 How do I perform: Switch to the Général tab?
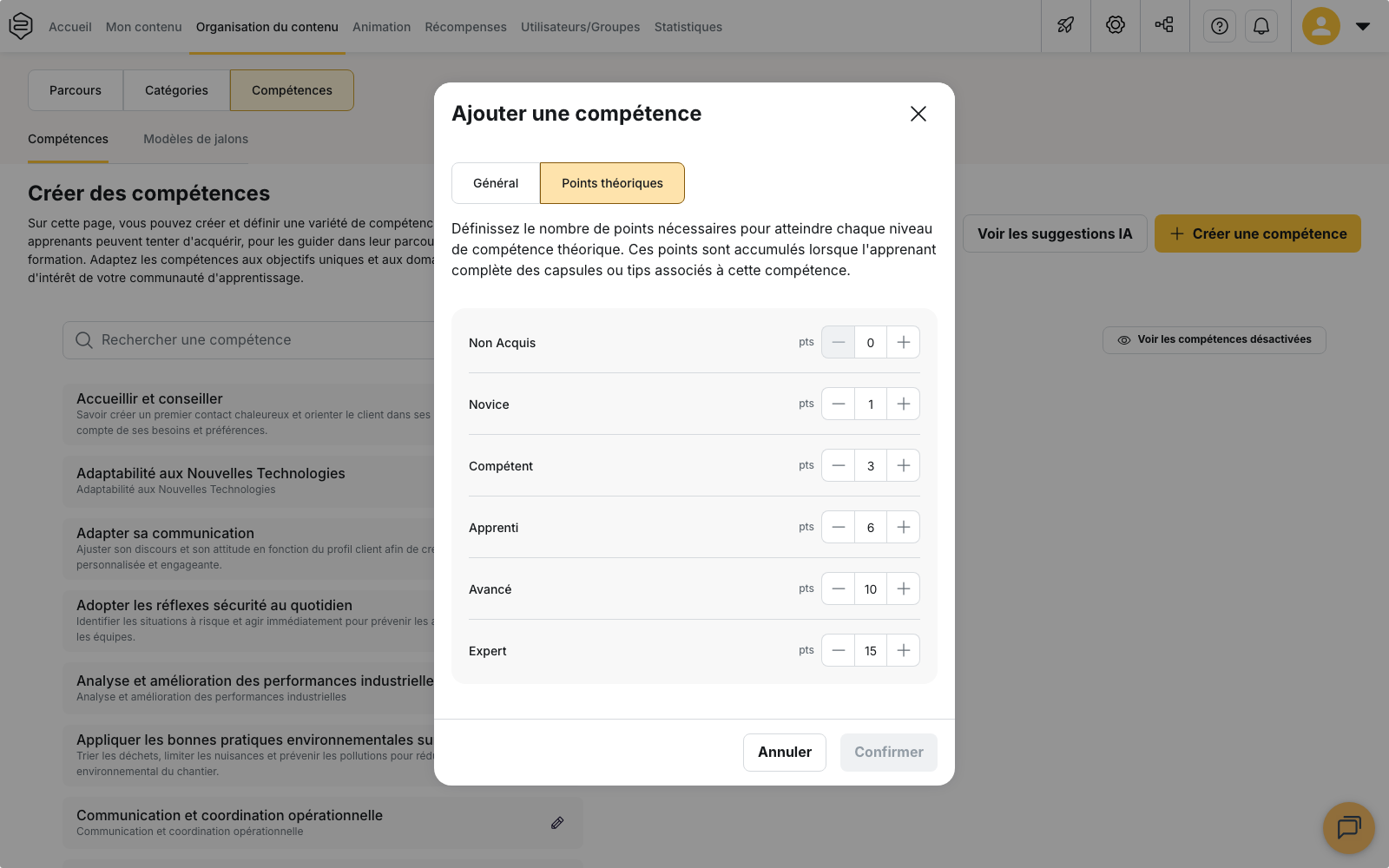click(x=496, y=183)
